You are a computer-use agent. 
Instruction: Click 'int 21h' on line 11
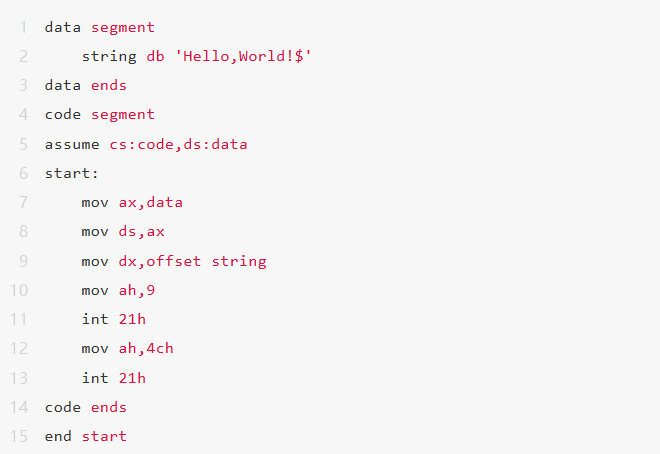pos(113,320)
